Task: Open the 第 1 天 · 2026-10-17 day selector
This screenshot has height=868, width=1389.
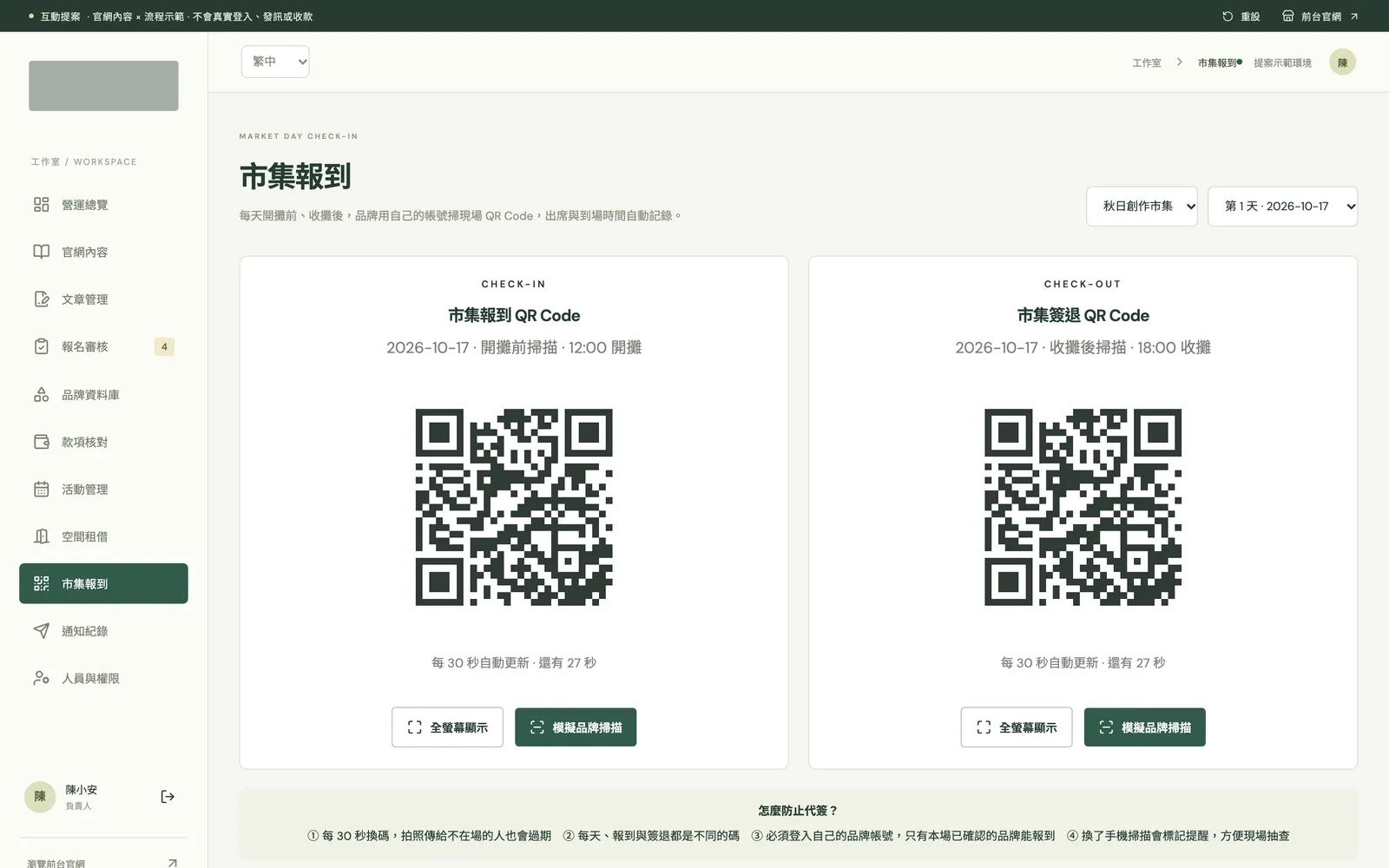Action: [x=1282, y=207]
